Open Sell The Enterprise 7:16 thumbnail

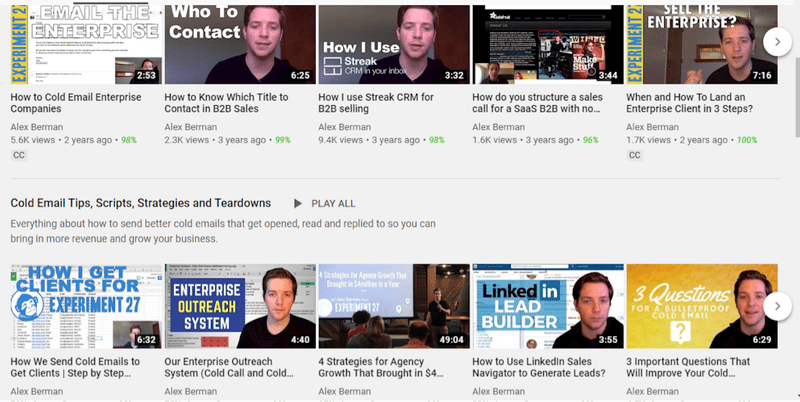coord(702,45)
